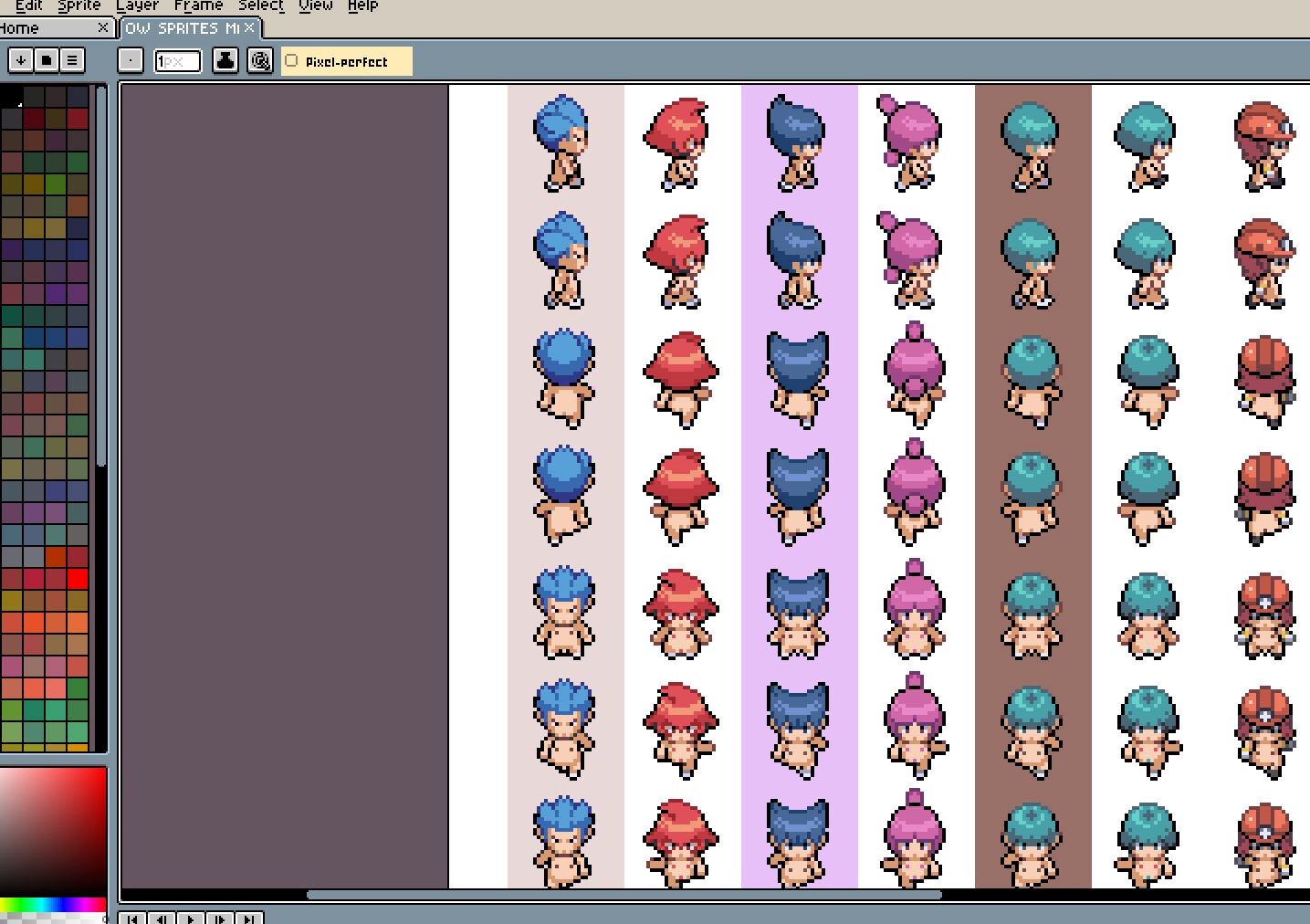The height and width of the screenshot is (924, 1310).
Task: Click the rainbow hue slider
Action: pyautogui.click(x=53, y=905)
